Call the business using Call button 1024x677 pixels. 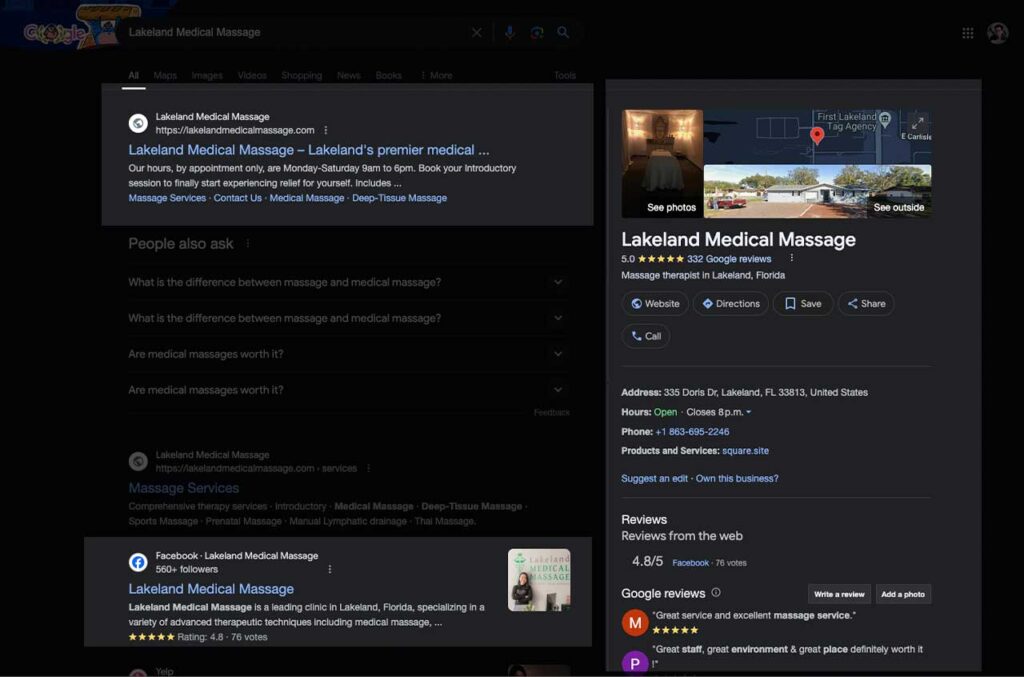tap(646, 336)
